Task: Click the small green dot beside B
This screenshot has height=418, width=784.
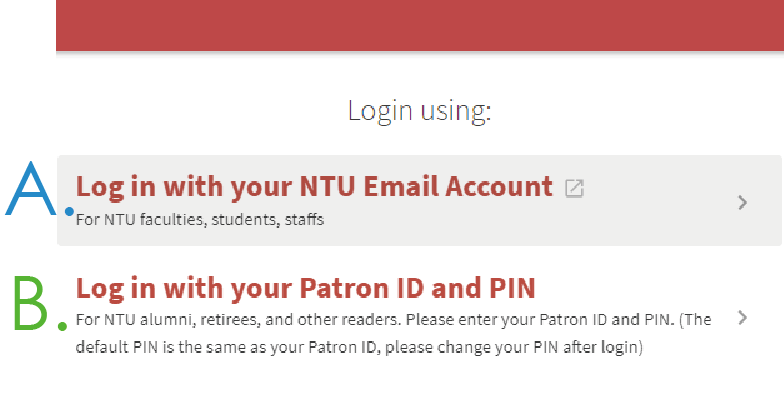Action: coord(62,326)
